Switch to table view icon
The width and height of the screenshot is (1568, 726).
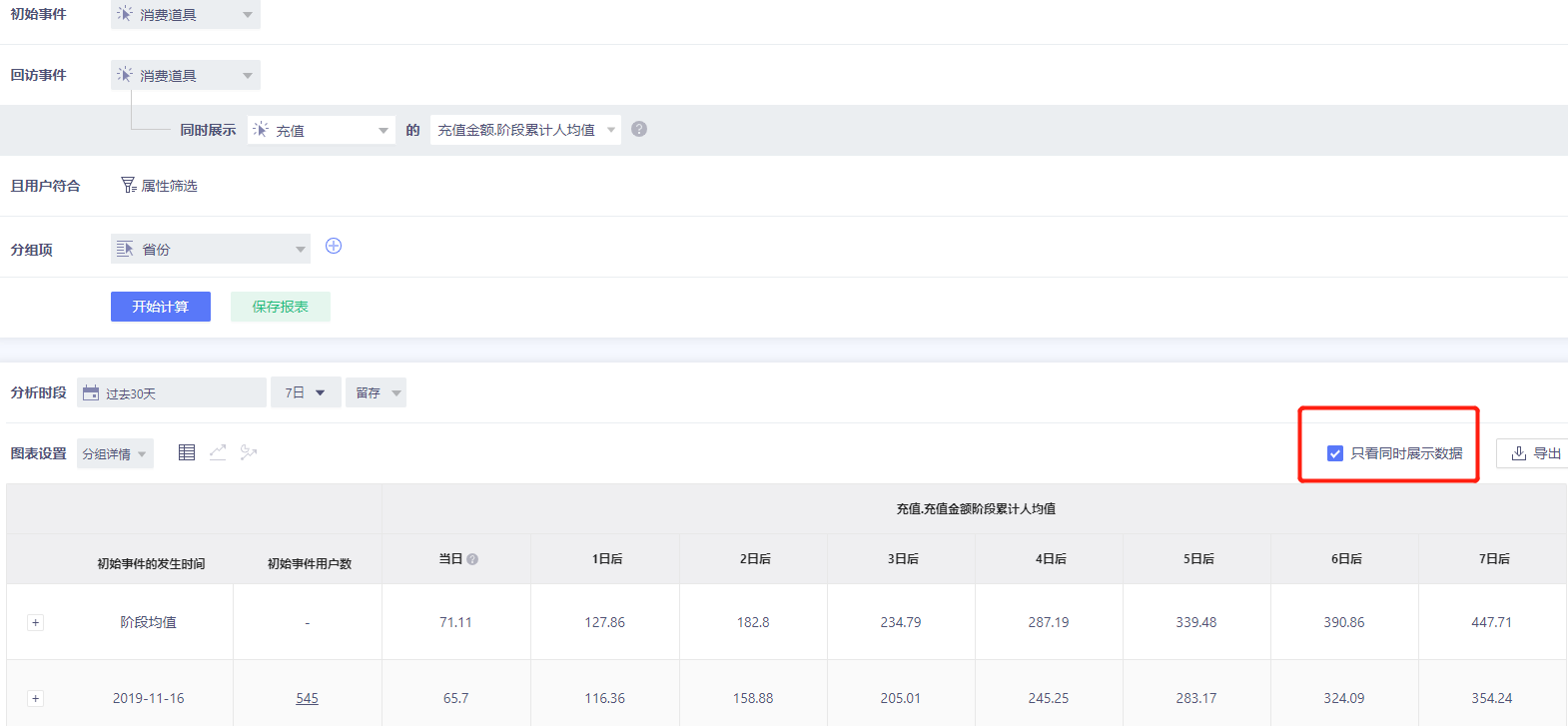[x=187, y=452]
